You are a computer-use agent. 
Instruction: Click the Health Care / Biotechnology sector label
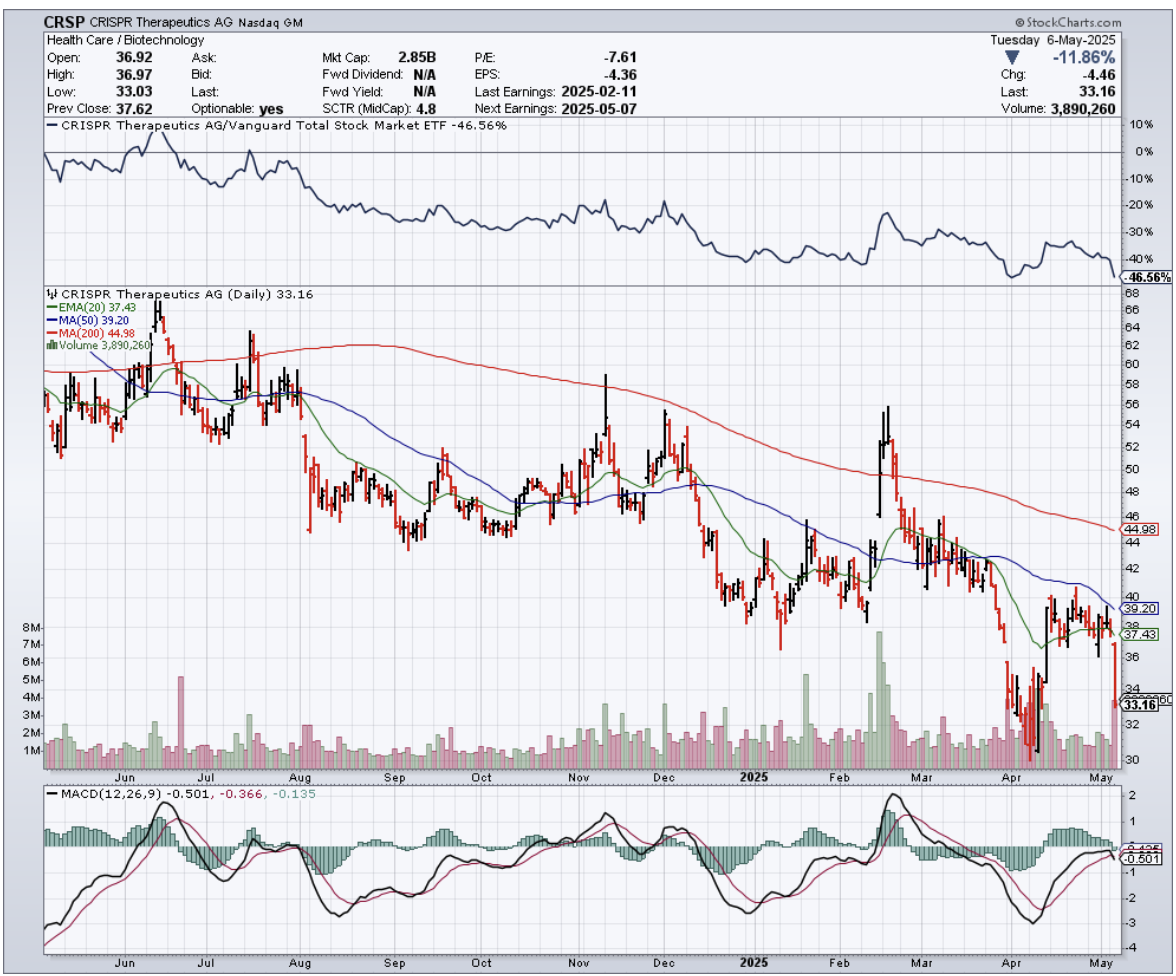[x=125, y=40]
